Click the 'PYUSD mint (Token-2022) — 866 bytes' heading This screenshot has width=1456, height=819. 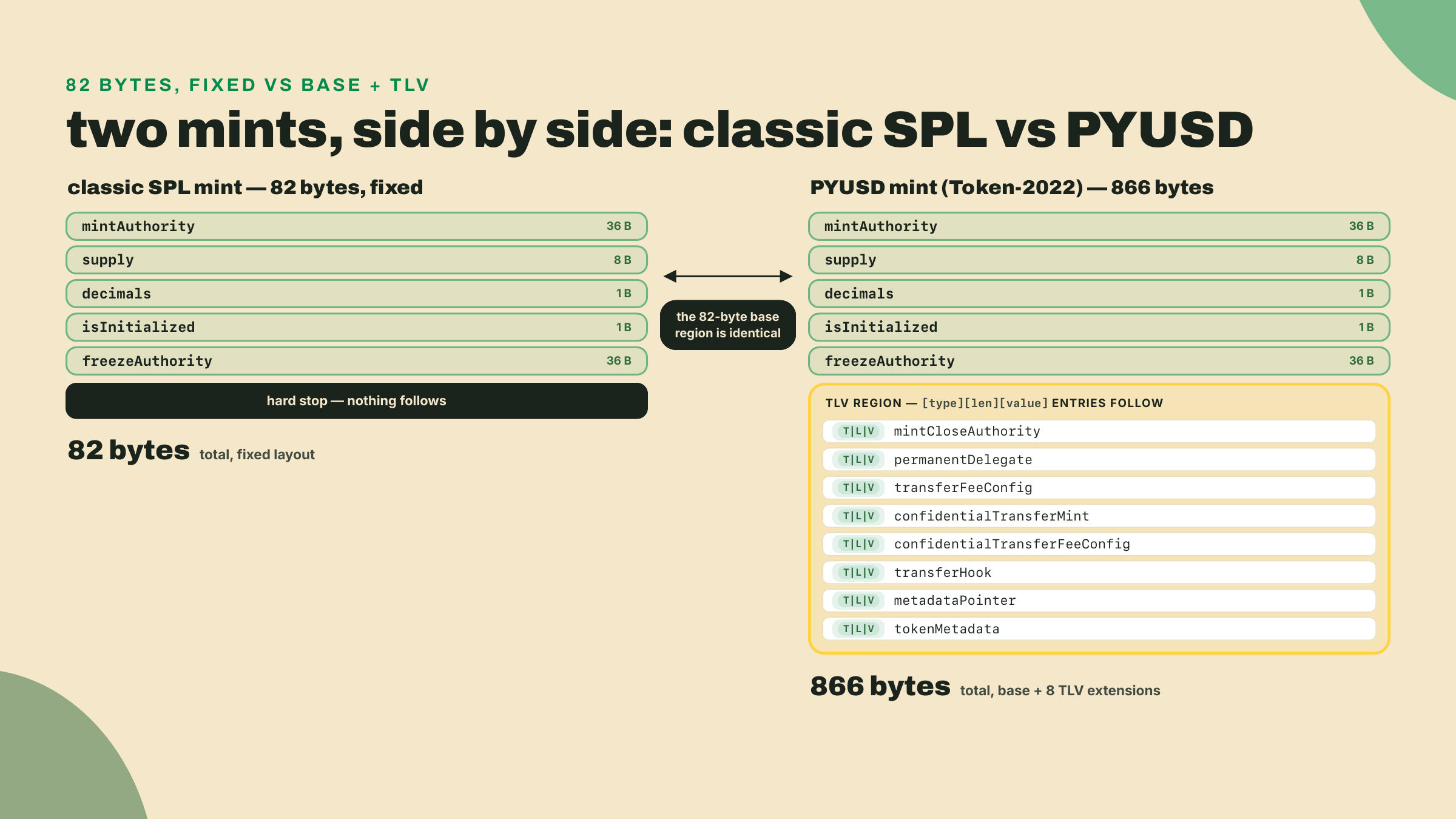point(1012,187)
